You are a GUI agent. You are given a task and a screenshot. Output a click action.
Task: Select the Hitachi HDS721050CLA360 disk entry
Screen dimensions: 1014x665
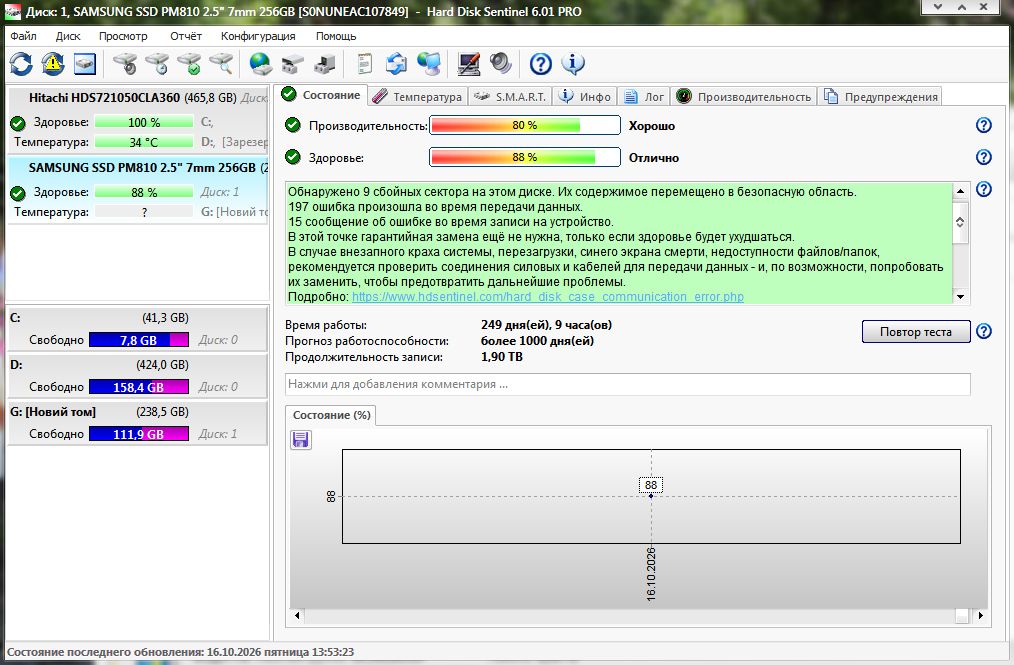click(x=137, y=120)
